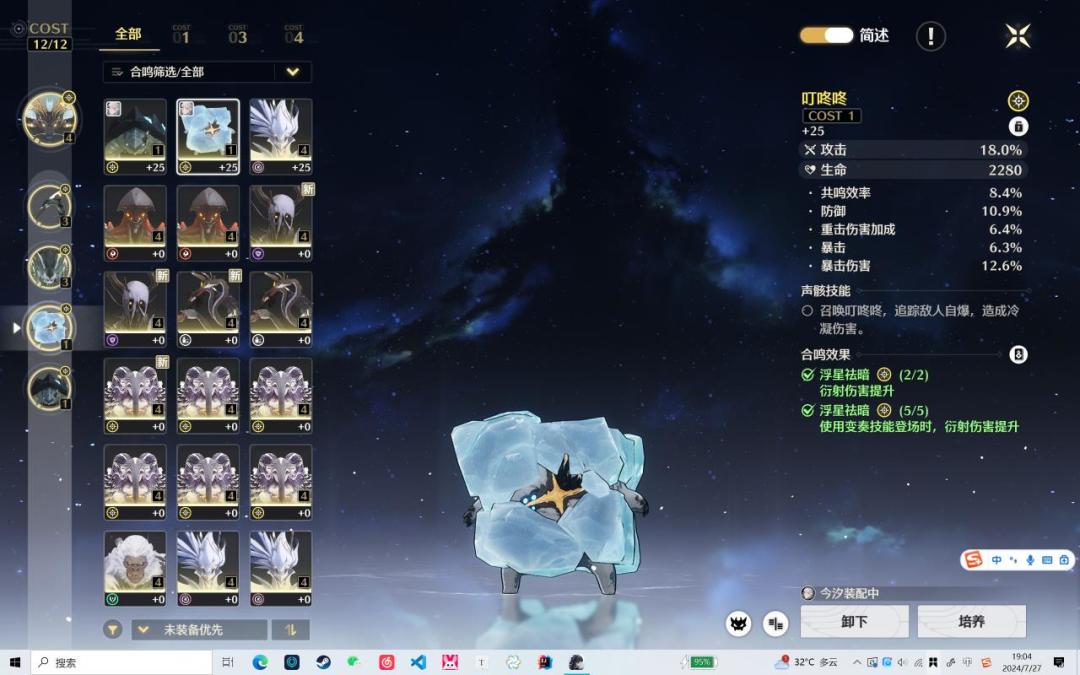The image size is (1080, 675).
Task: Click the sonata effect target icon near 叮咚咚
Action: point(1018,101)
